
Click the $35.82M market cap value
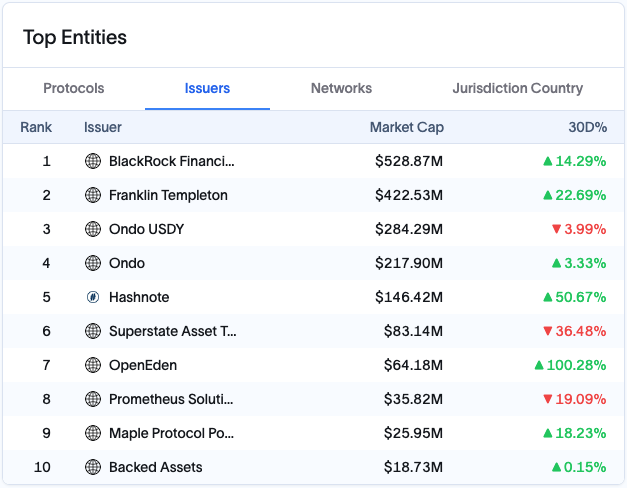point(413,399)
